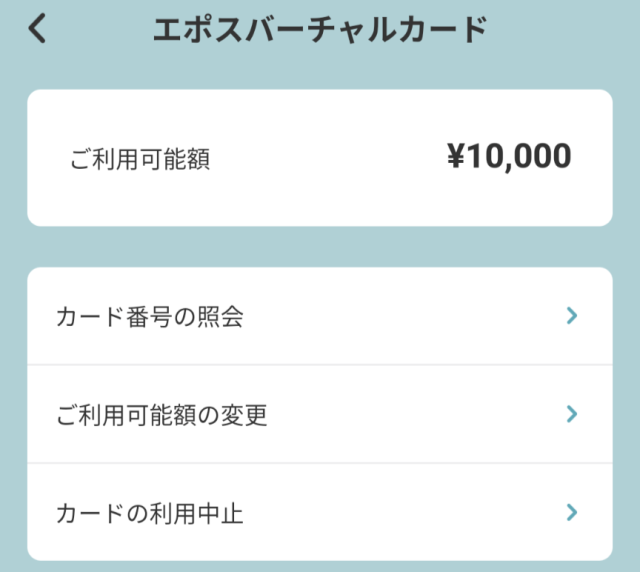Image resolution: width=640 pixels, height=572 pixels.
Task: Open the カード番号の照会 row
Action: point(319,317)
